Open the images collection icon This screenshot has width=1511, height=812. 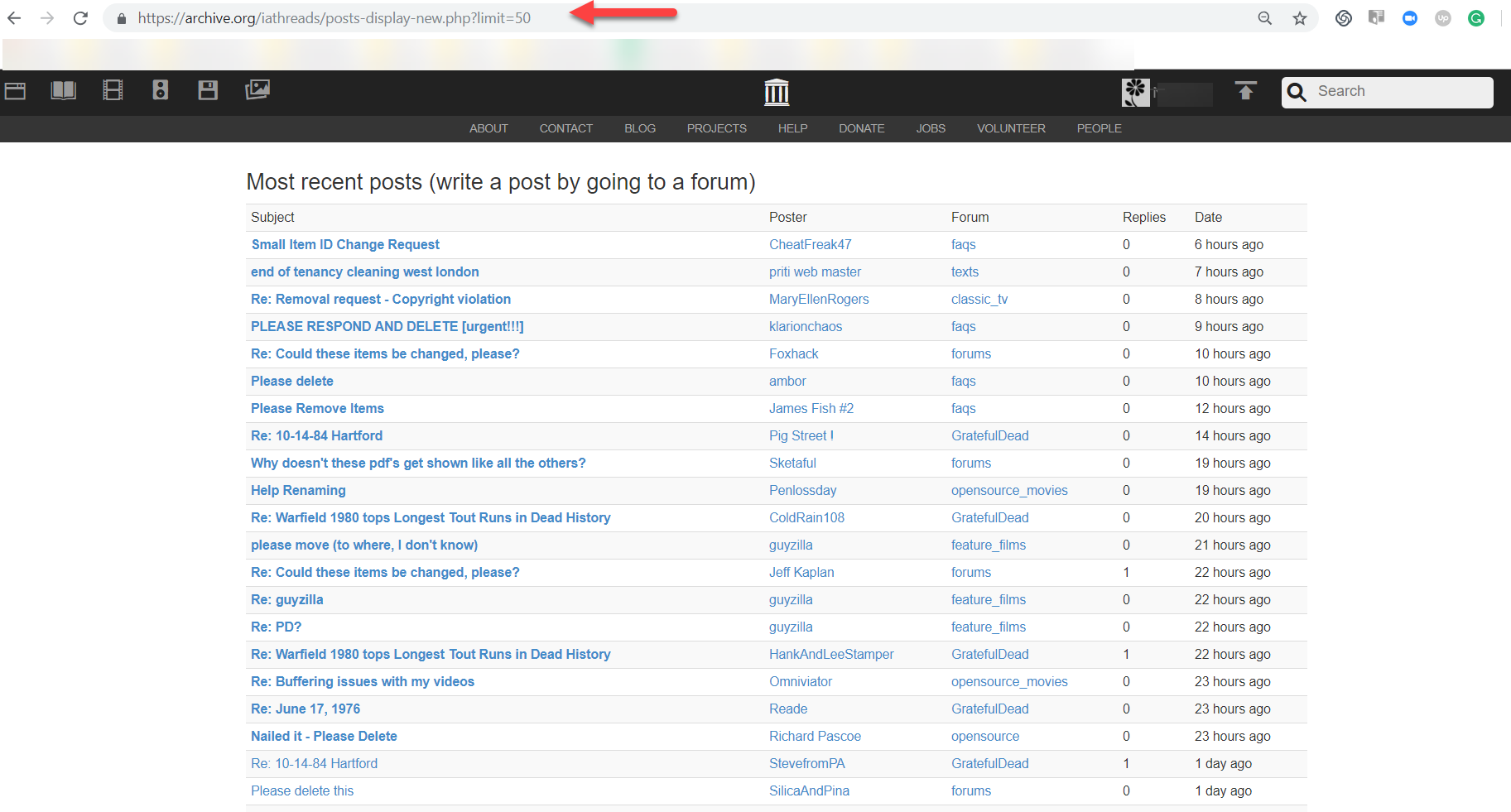(x=257, y=89)
